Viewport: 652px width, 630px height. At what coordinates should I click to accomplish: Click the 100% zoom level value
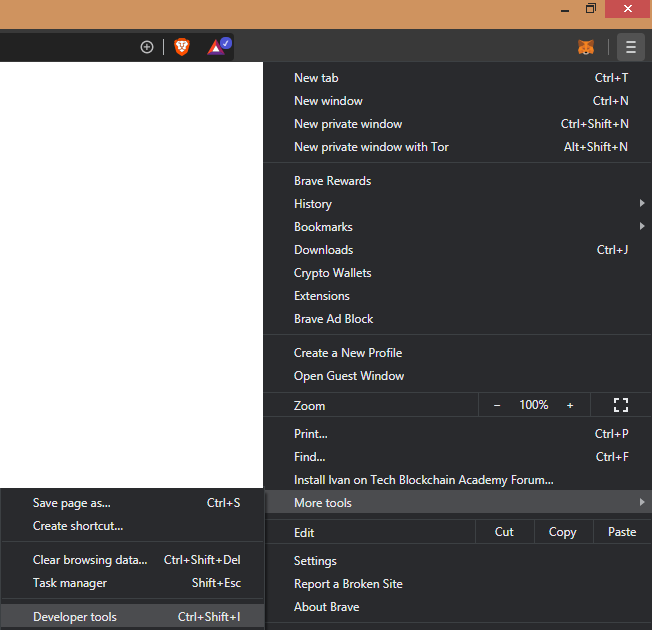click(534, 405)
